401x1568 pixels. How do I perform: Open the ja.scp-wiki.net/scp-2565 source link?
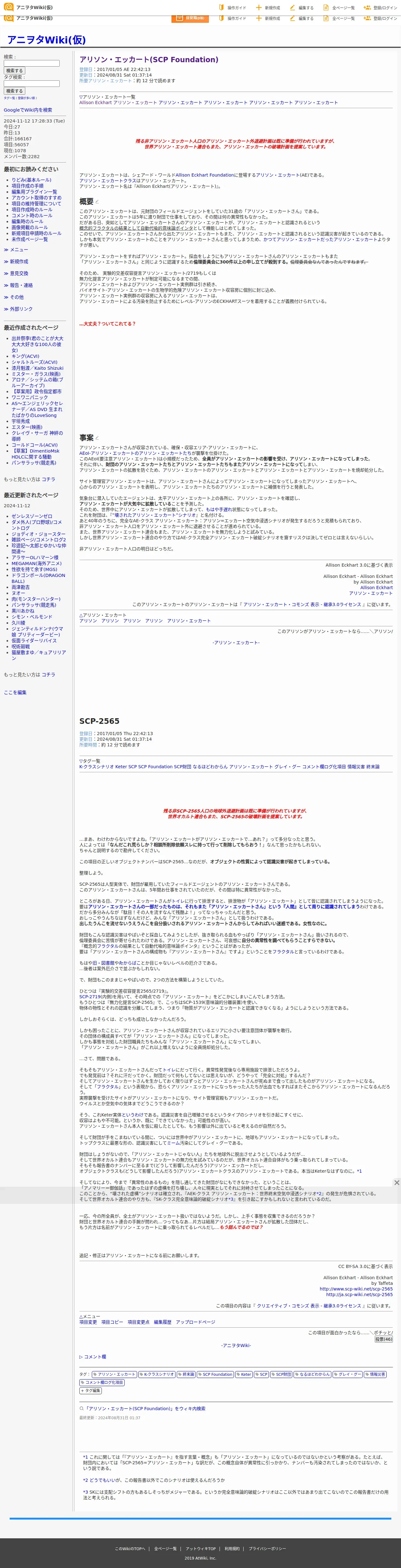(x=359, y=1295)
